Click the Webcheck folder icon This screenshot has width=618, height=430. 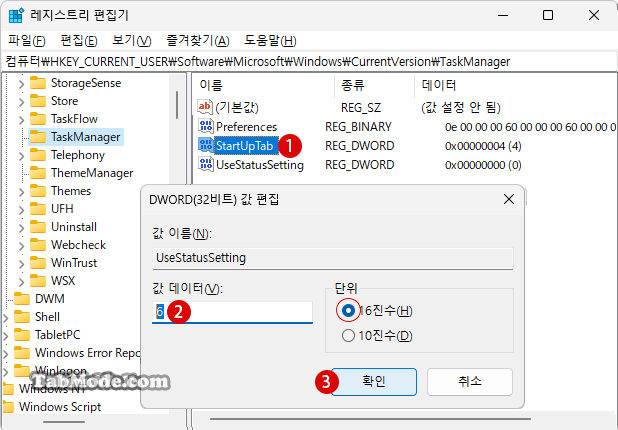tap(38, 245)
